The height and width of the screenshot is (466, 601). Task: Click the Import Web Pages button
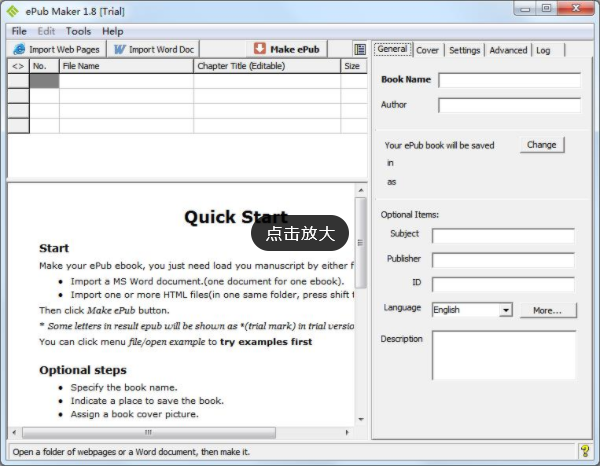(x=56, y=49)
